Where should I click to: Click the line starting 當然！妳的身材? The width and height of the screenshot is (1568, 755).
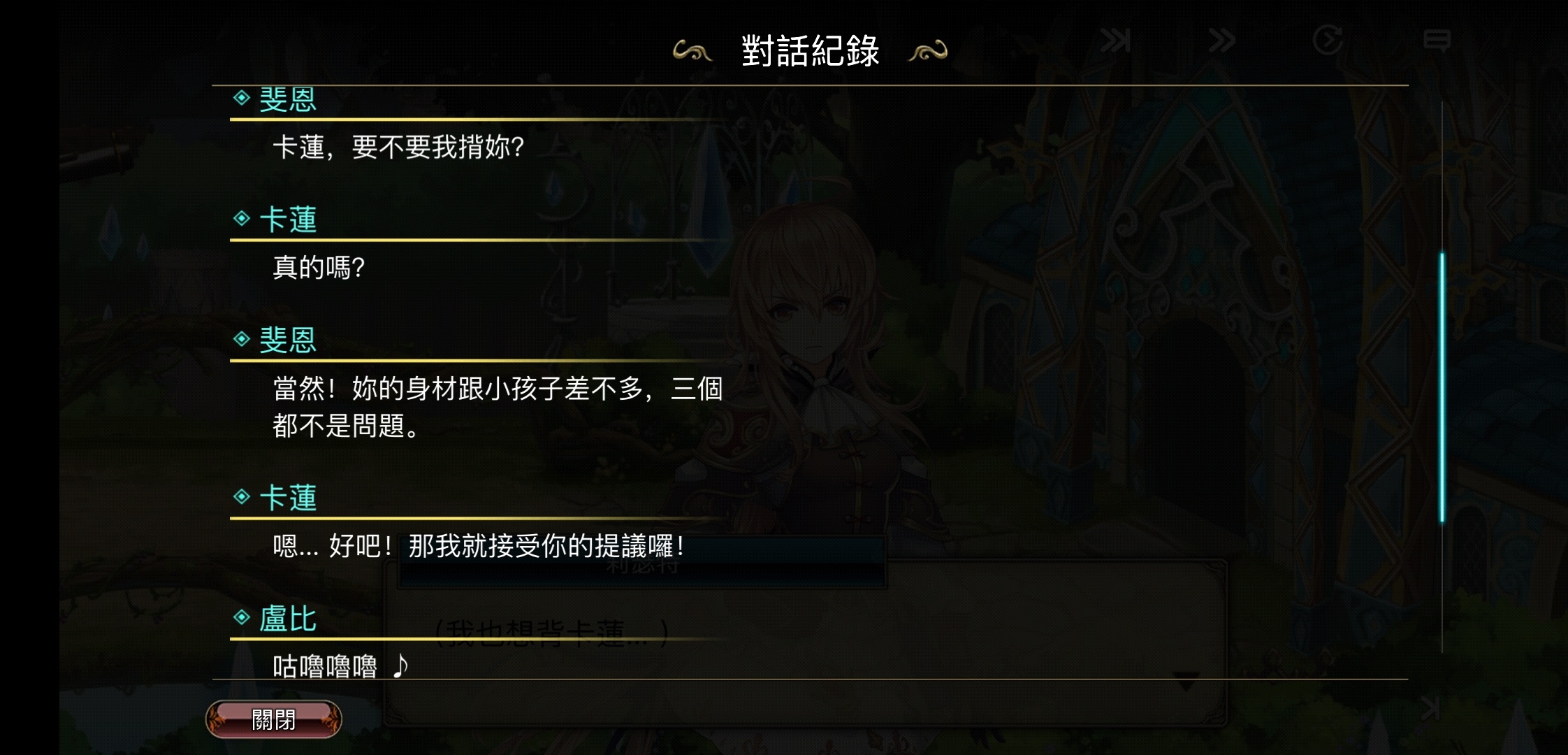[498, 406]
